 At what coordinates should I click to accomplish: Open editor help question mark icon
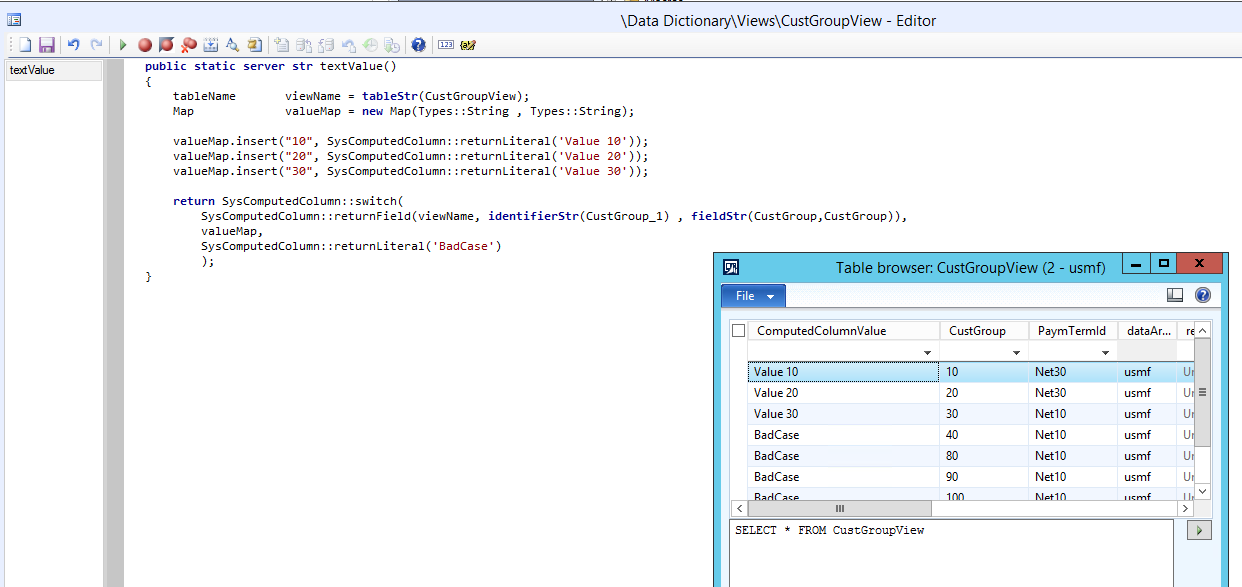418,45
